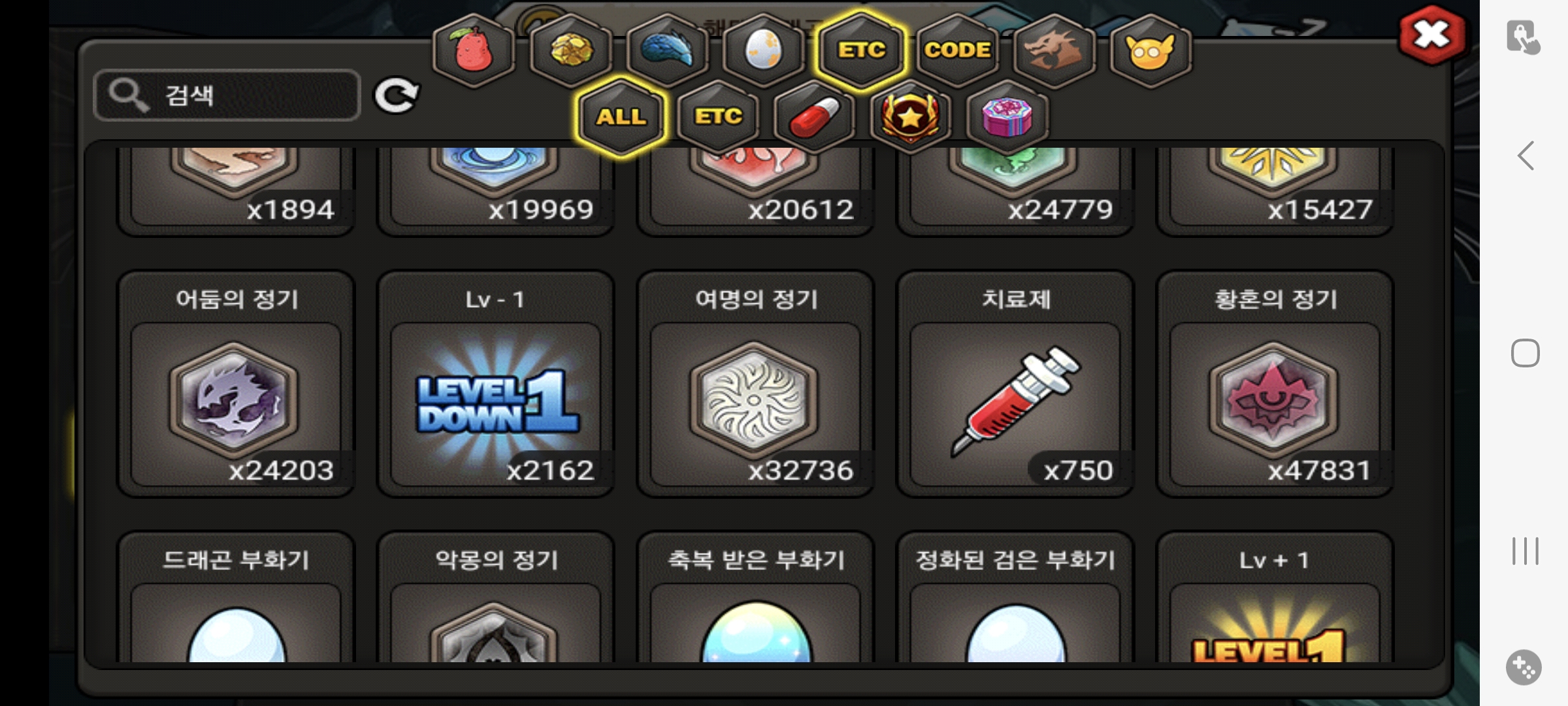1568x706 pixels.
Task: Select the 치료제 syringe item
Action: 1015,384
